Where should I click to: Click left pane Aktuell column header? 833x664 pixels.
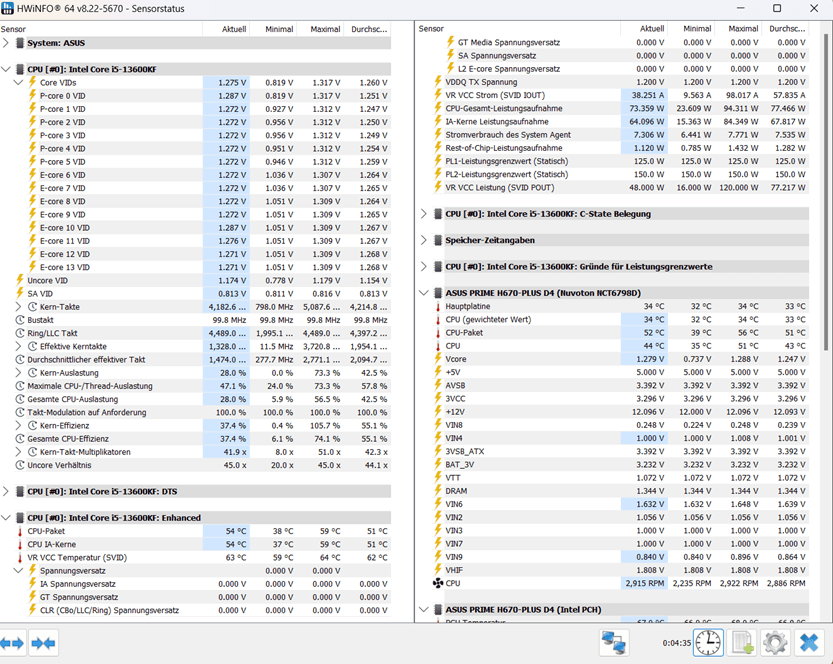pos(226,29)
